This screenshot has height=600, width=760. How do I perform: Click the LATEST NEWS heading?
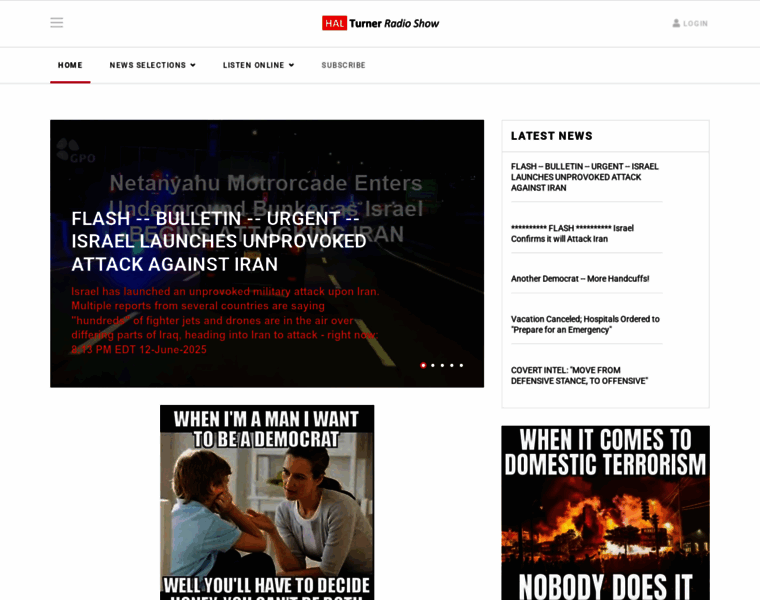click(552, 136)
